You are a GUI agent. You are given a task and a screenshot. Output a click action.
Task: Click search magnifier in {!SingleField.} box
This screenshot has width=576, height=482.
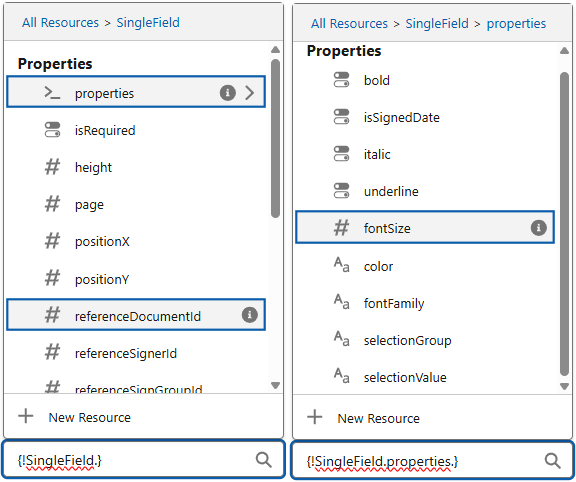[264, 460]
